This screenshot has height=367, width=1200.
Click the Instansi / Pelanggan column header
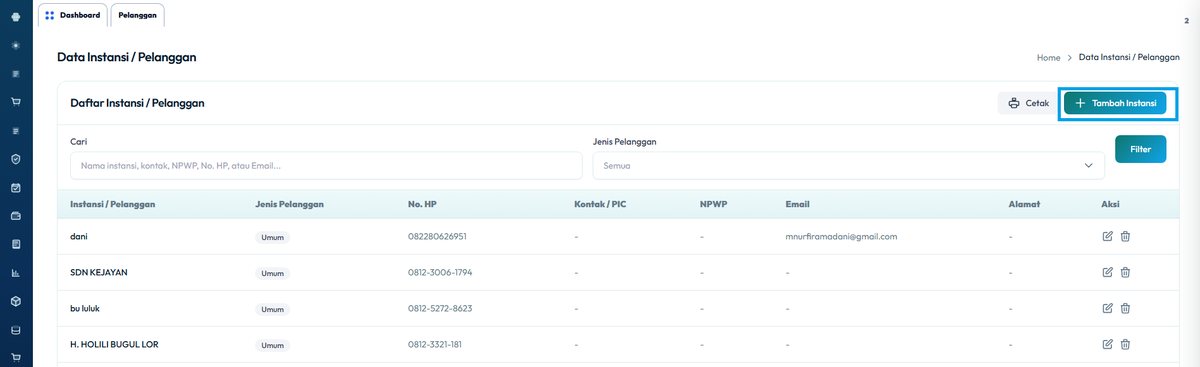[x=112, y=204]
